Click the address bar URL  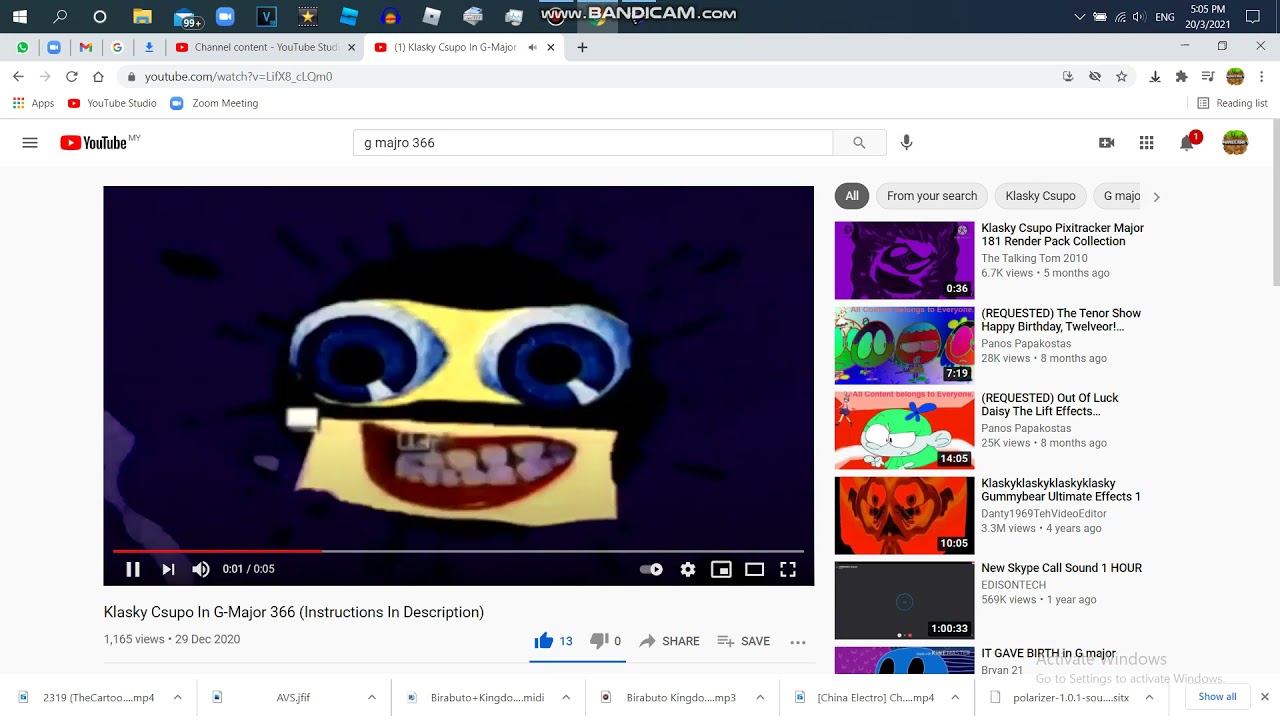pyautogui.click(x=238, y=77)
